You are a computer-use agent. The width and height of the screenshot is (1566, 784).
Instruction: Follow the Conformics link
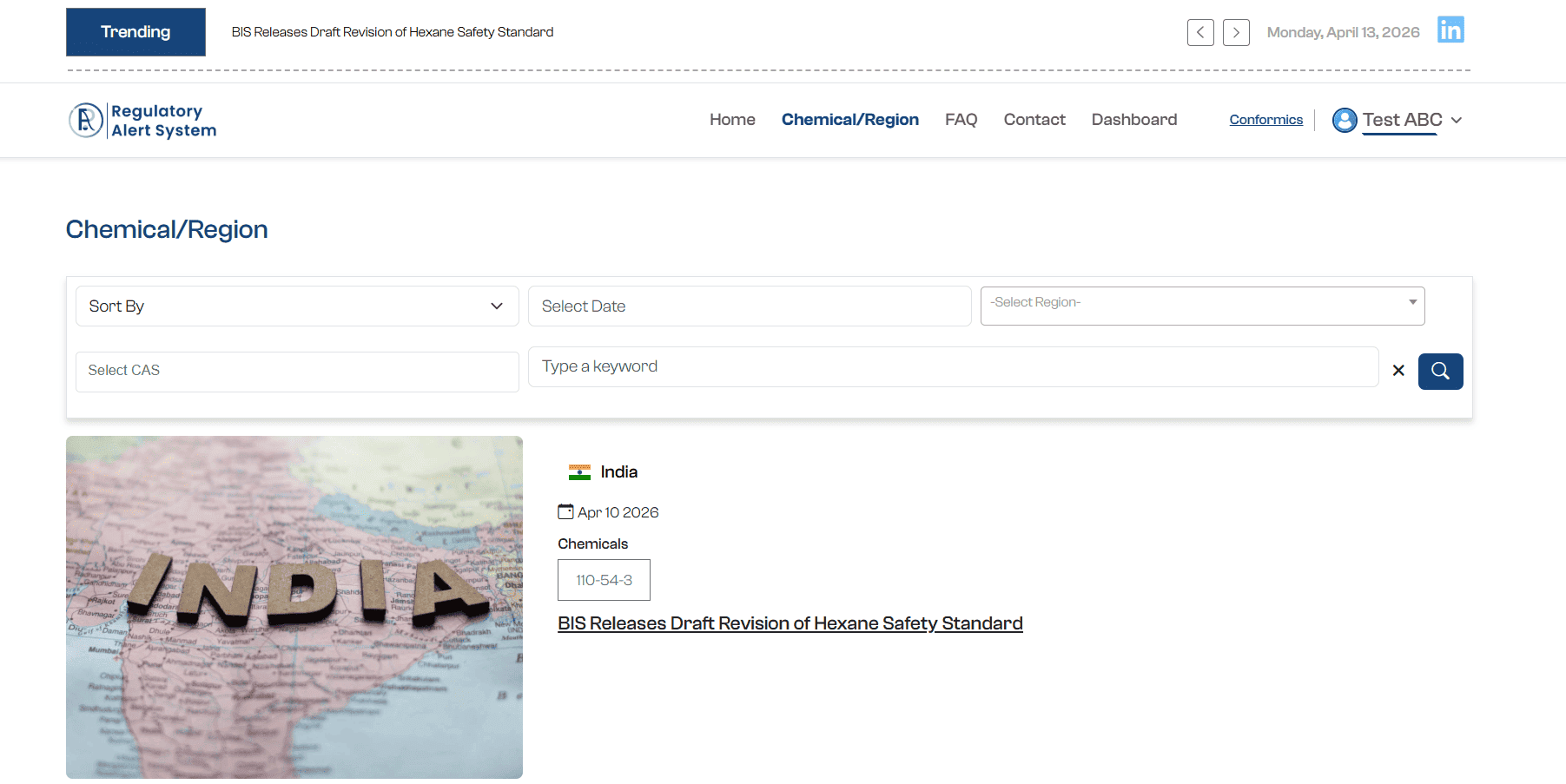[1265, 120]
